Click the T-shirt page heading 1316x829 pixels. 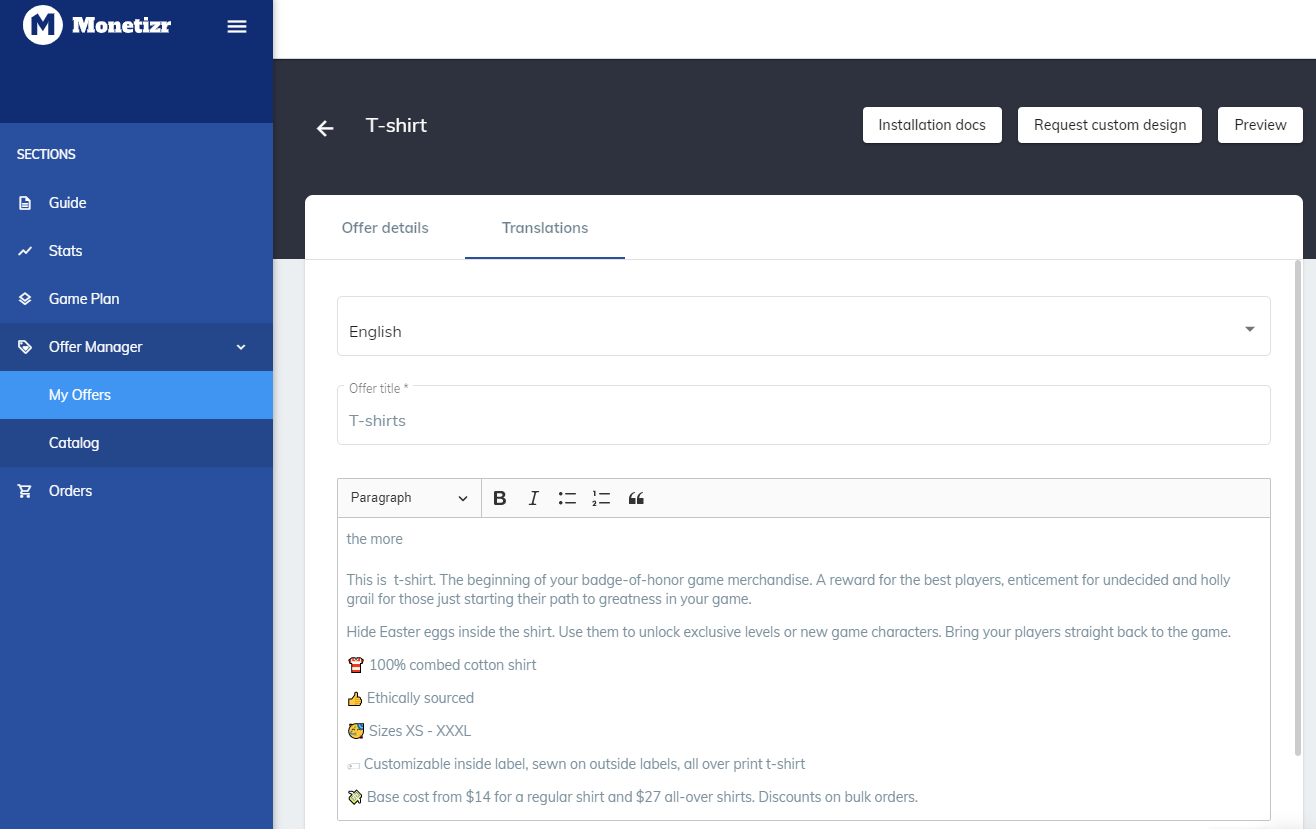(x=396, y=125)
